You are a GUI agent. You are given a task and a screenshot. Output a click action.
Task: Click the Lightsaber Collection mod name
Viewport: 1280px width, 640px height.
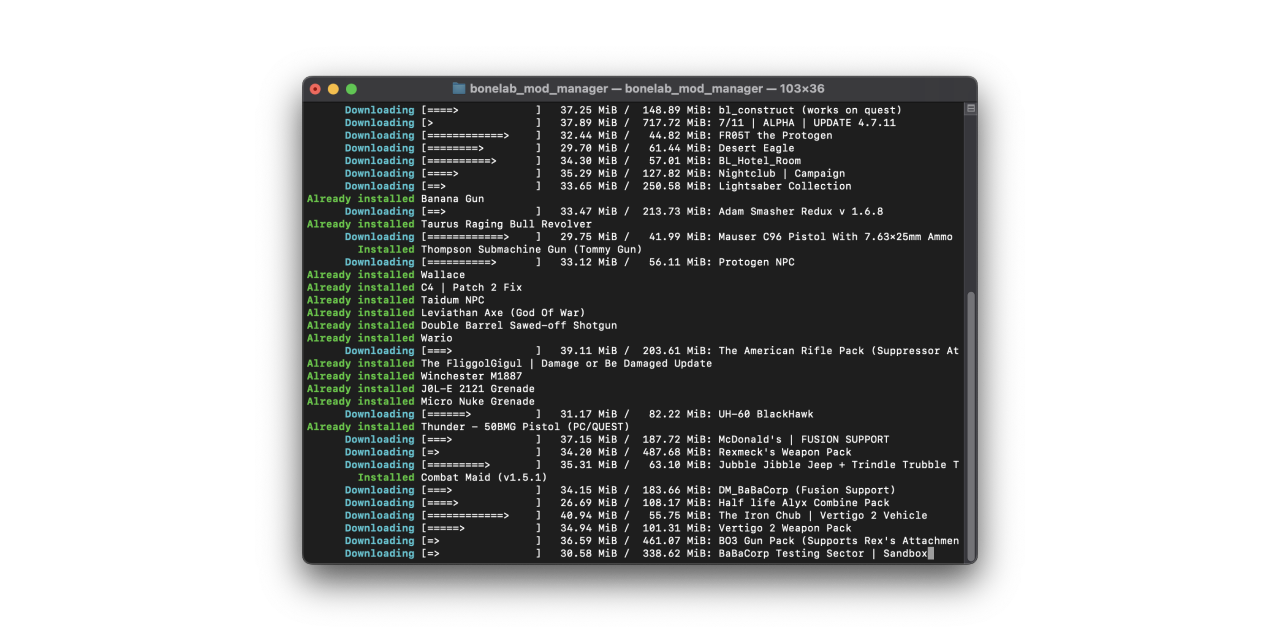784,186
